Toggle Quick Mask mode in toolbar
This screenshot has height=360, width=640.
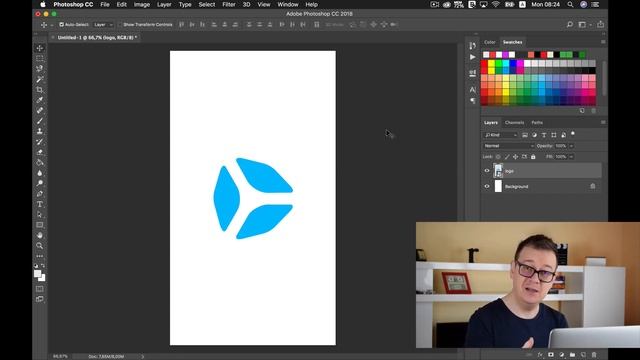tap(40, 289)
